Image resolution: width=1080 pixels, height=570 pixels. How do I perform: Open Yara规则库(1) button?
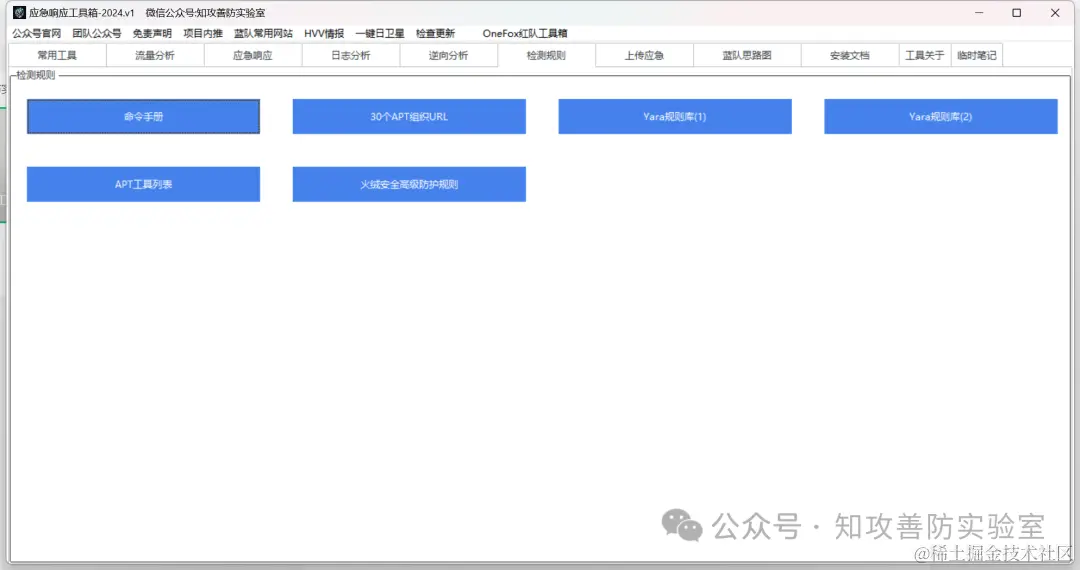pos(675,116)
